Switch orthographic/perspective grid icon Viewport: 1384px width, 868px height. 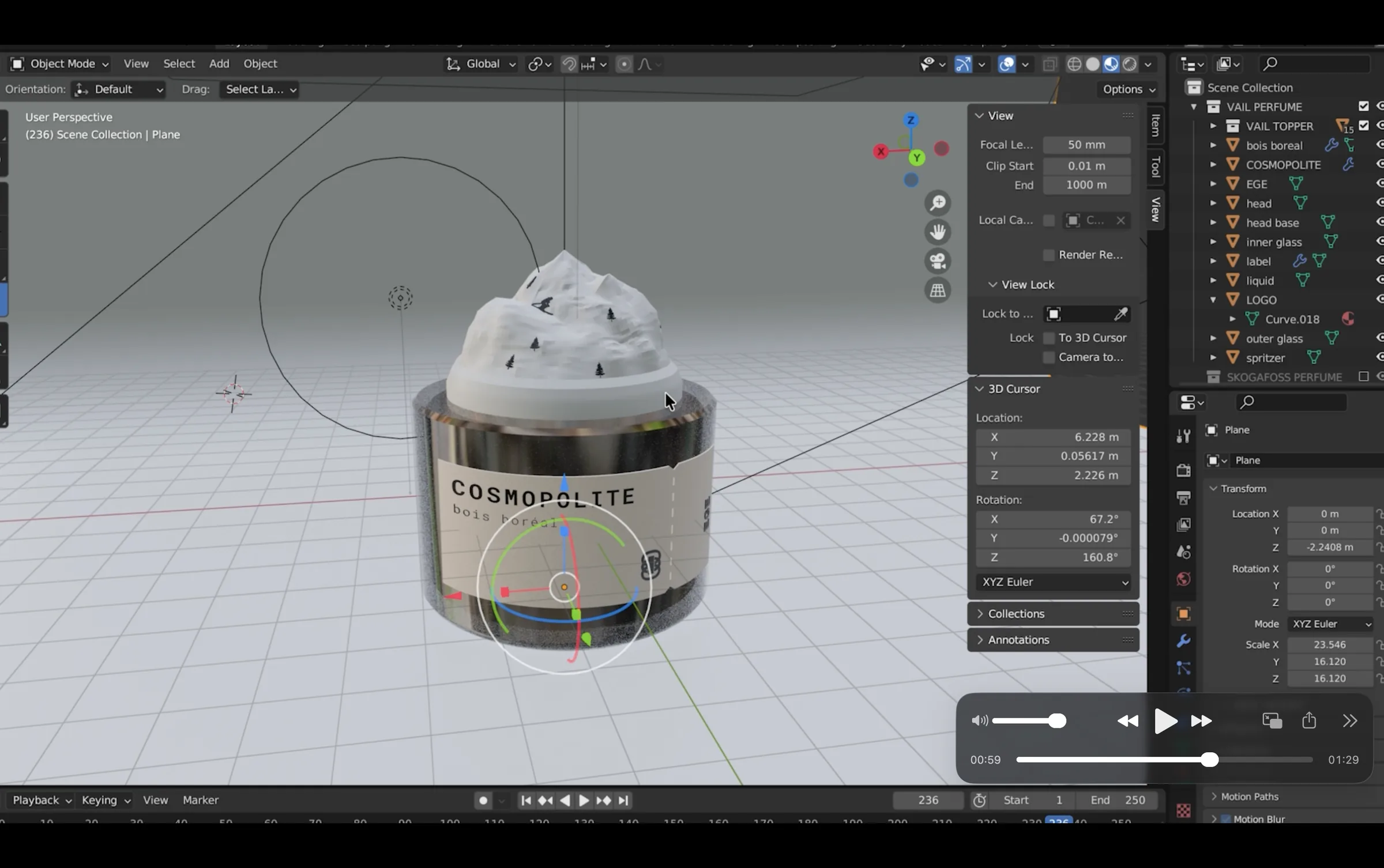pyautogui.click(x=938, y=290)
